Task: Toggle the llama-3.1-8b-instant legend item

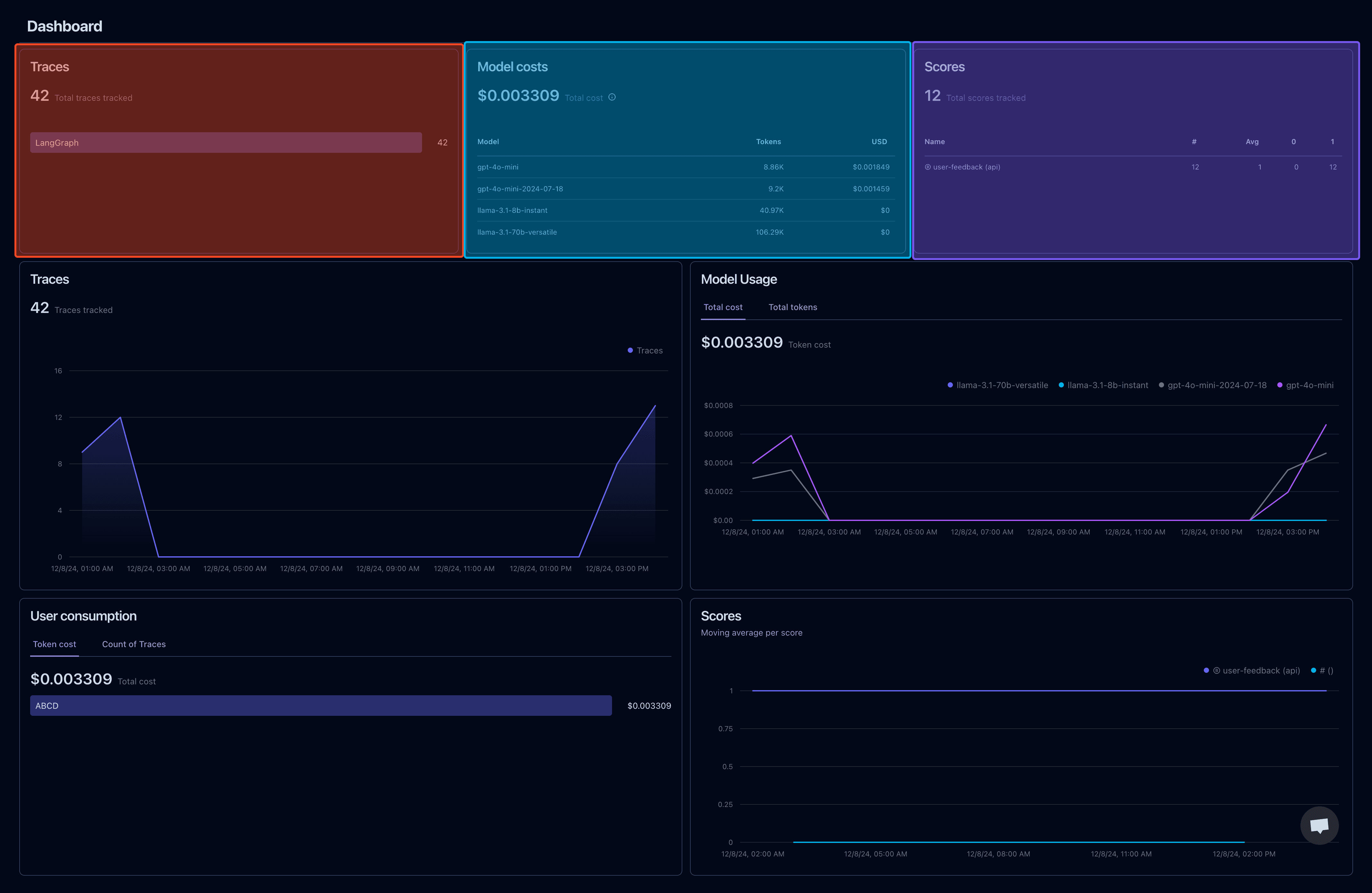Action: 1103,385
